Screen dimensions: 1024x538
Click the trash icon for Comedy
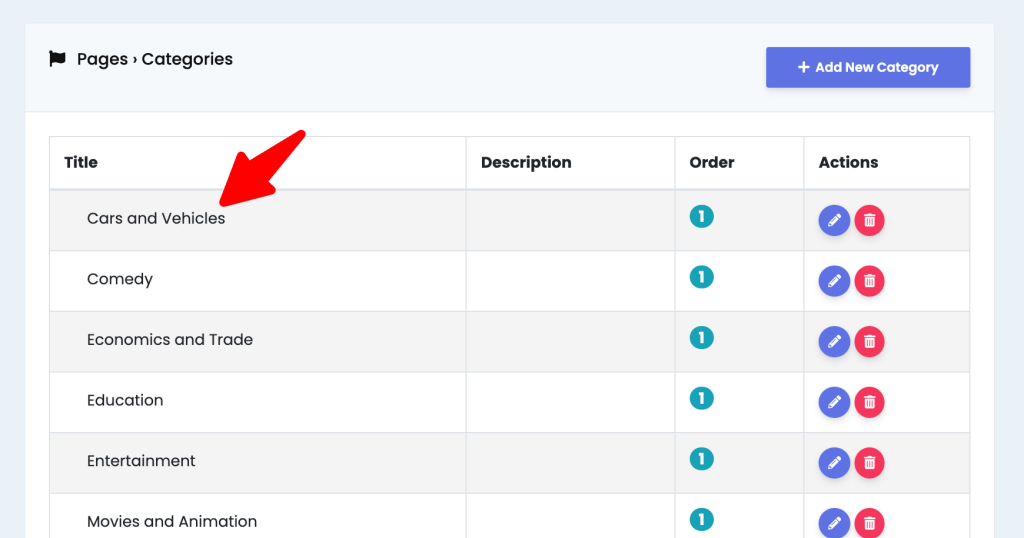coord(869,281)
